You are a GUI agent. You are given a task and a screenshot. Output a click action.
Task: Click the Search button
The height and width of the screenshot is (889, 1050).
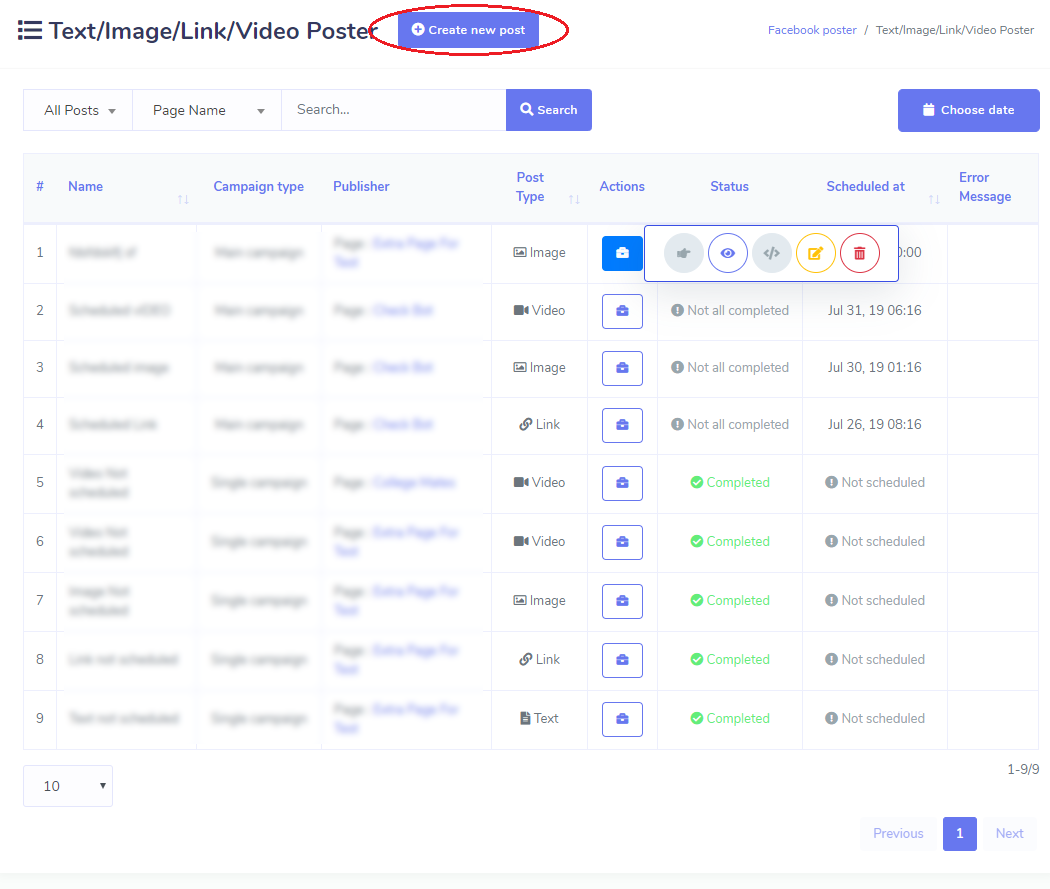[x=548, y=110]
